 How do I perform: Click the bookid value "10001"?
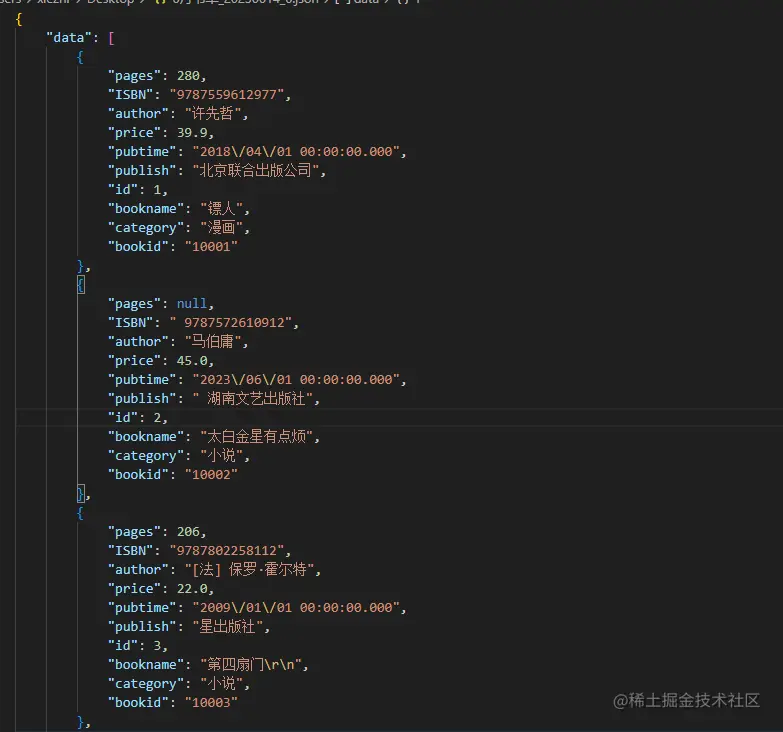point(211,247)
